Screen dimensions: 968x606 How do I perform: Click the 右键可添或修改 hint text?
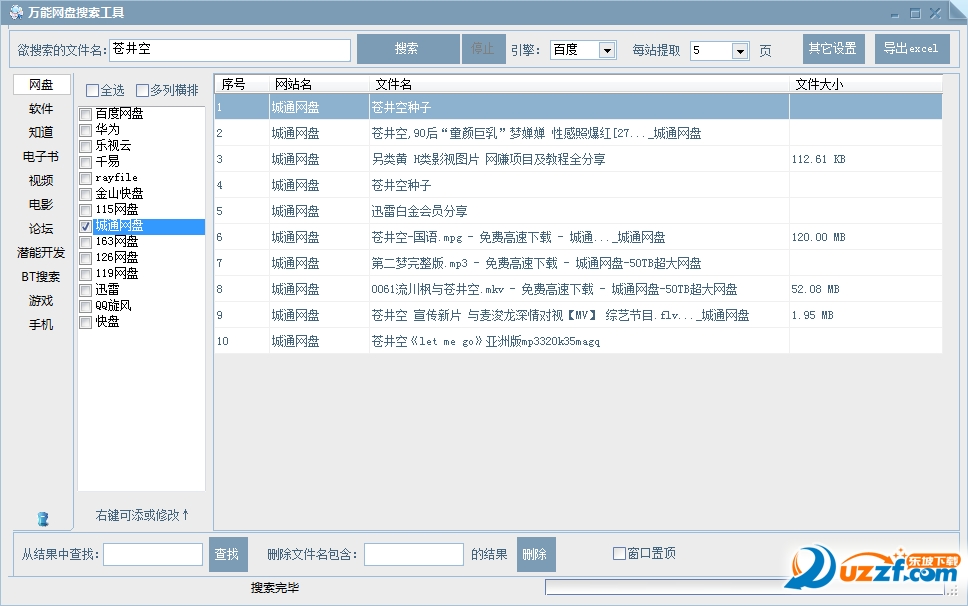click(142, 515)
